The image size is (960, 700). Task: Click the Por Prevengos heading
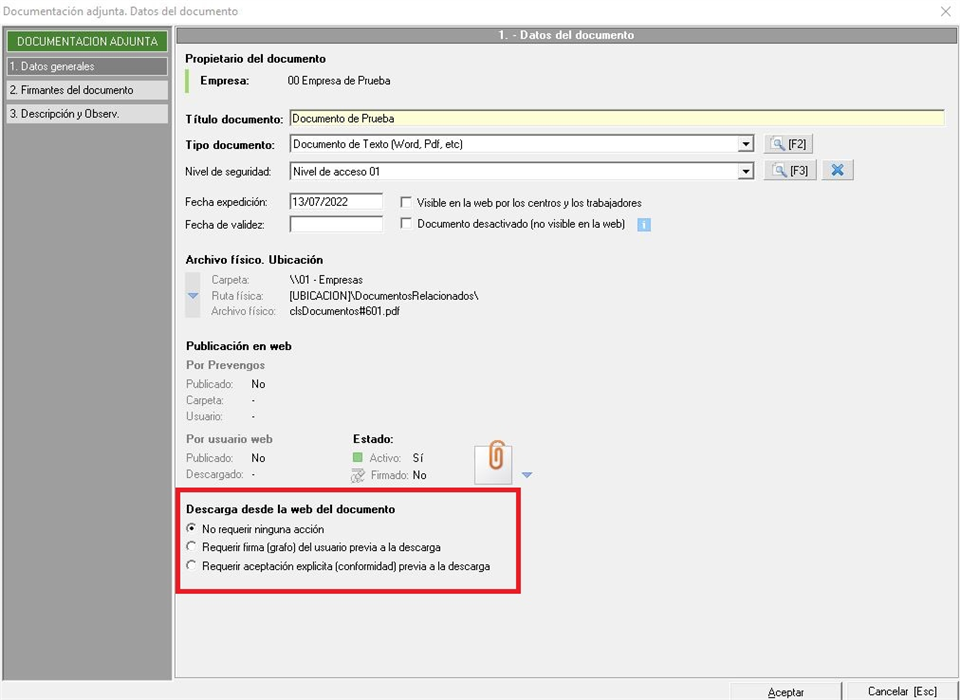point(225,365)
